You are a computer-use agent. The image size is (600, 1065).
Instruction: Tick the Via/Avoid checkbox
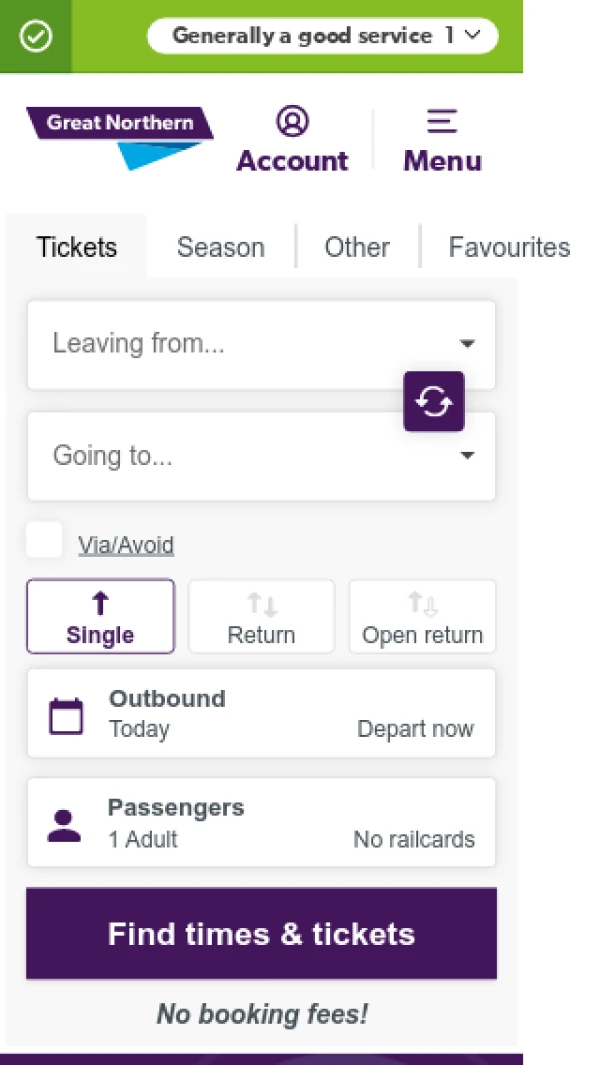click(x=44, y=540)
